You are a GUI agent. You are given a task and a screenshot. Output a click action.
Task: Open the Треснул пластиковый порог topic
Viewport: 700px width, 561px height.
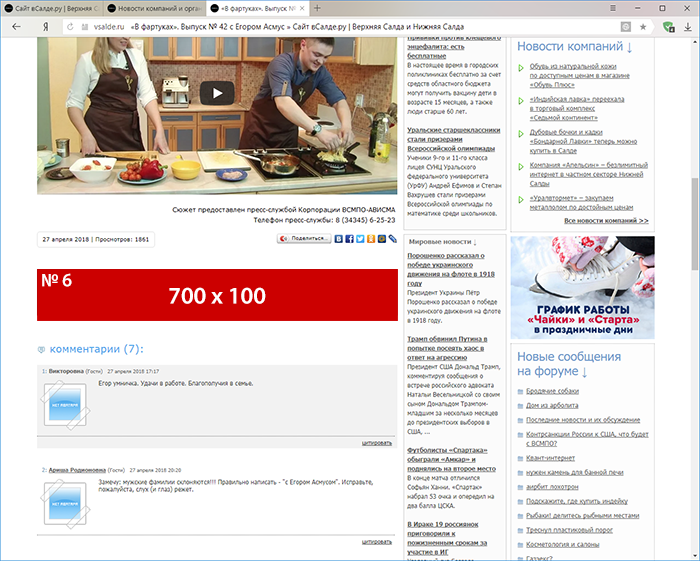point(569,530)
